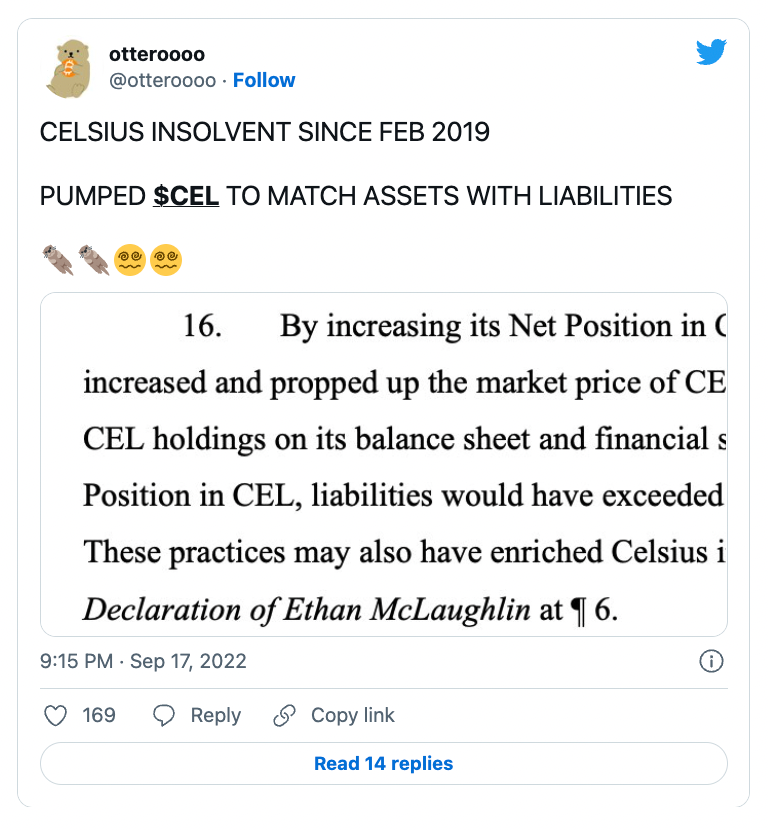Open the 9:15 PM Sep 17, 2022 timestamp
Image resolution: width=768 pixels, height=830 pixels.
(143, 661)
